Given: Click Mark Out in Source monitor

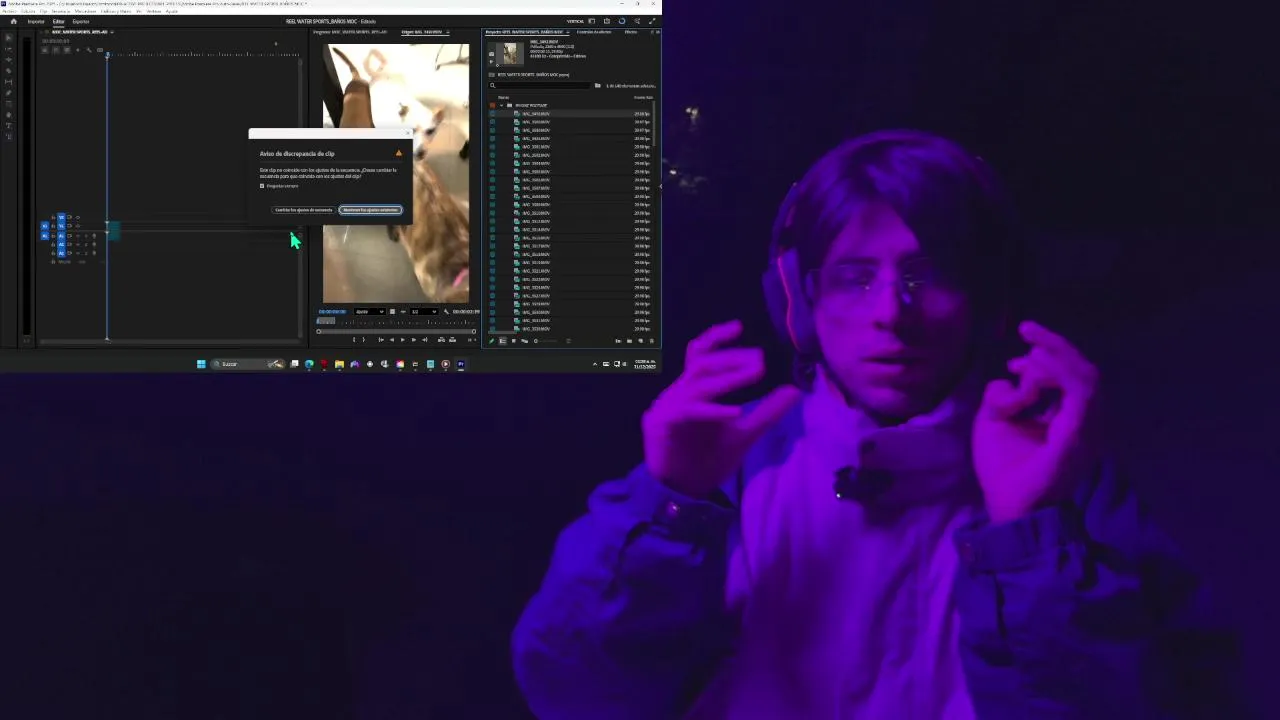Looking at the screenshot, I should click(x=363, y=340).
